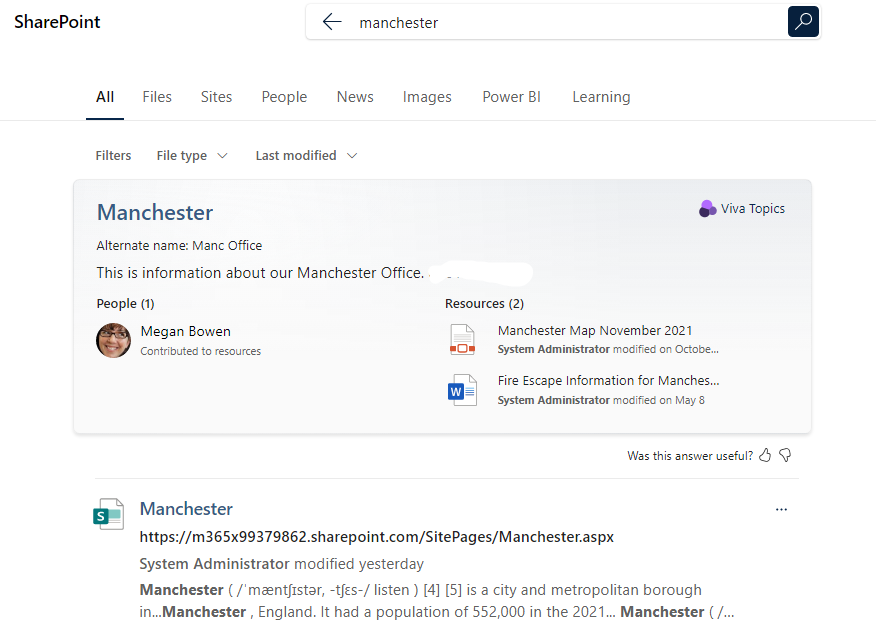
Task: Click the Manchester result snippet text
Action: click(x=437, y=601)
